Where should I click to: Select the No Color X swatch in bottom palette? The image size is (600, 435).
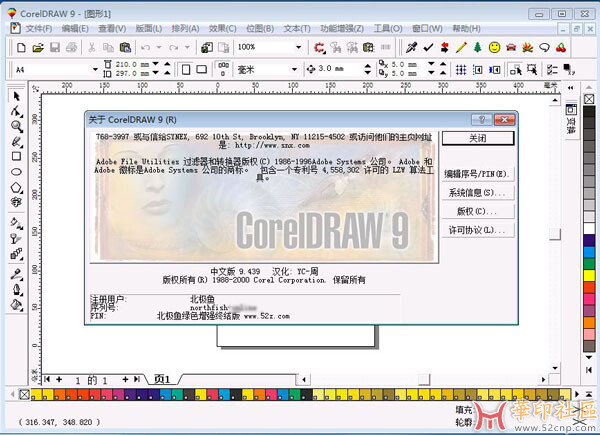coord(24,394)
